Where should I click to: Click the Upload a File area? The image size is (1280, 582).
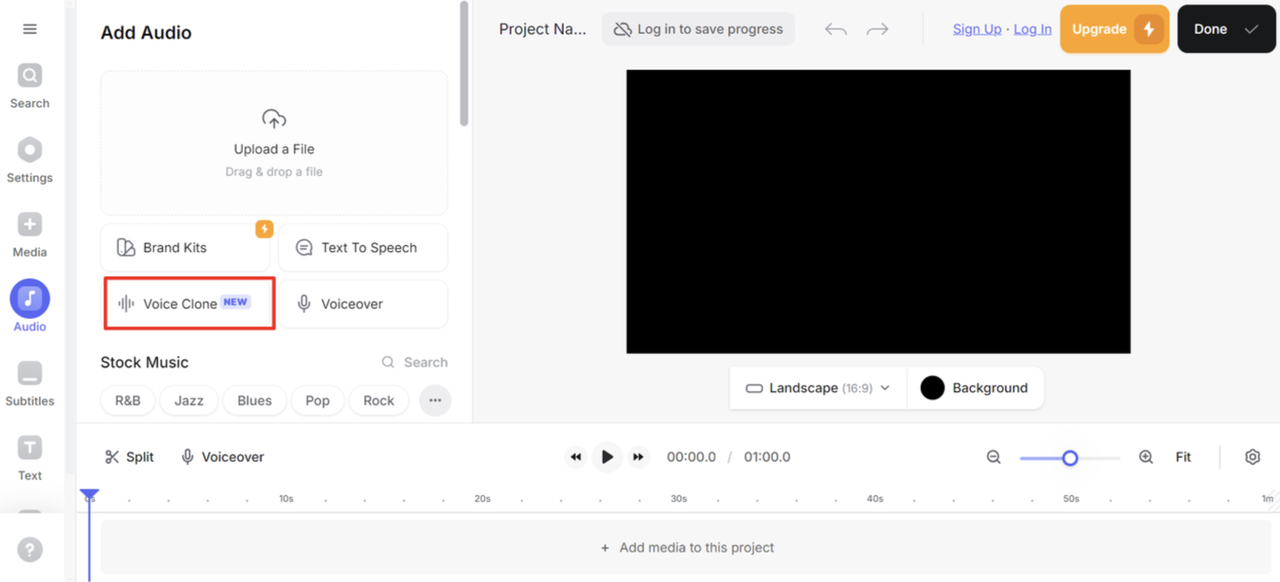(x=274, y=143)
